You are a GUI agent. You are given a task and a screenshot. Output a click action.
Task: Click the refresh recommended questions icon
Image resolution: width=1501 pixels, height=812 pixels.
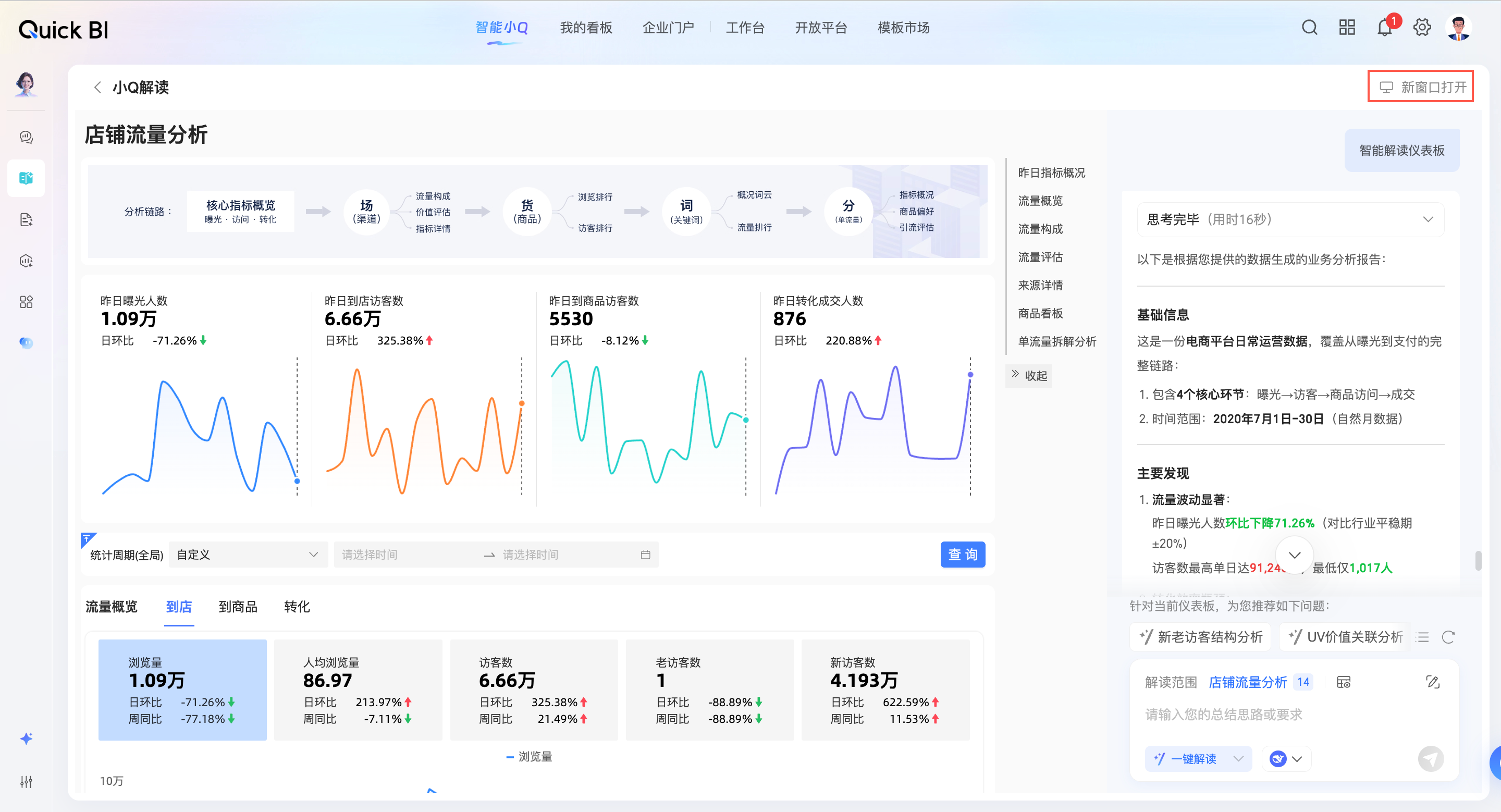pyautogui.click(x=1448, y=637)
